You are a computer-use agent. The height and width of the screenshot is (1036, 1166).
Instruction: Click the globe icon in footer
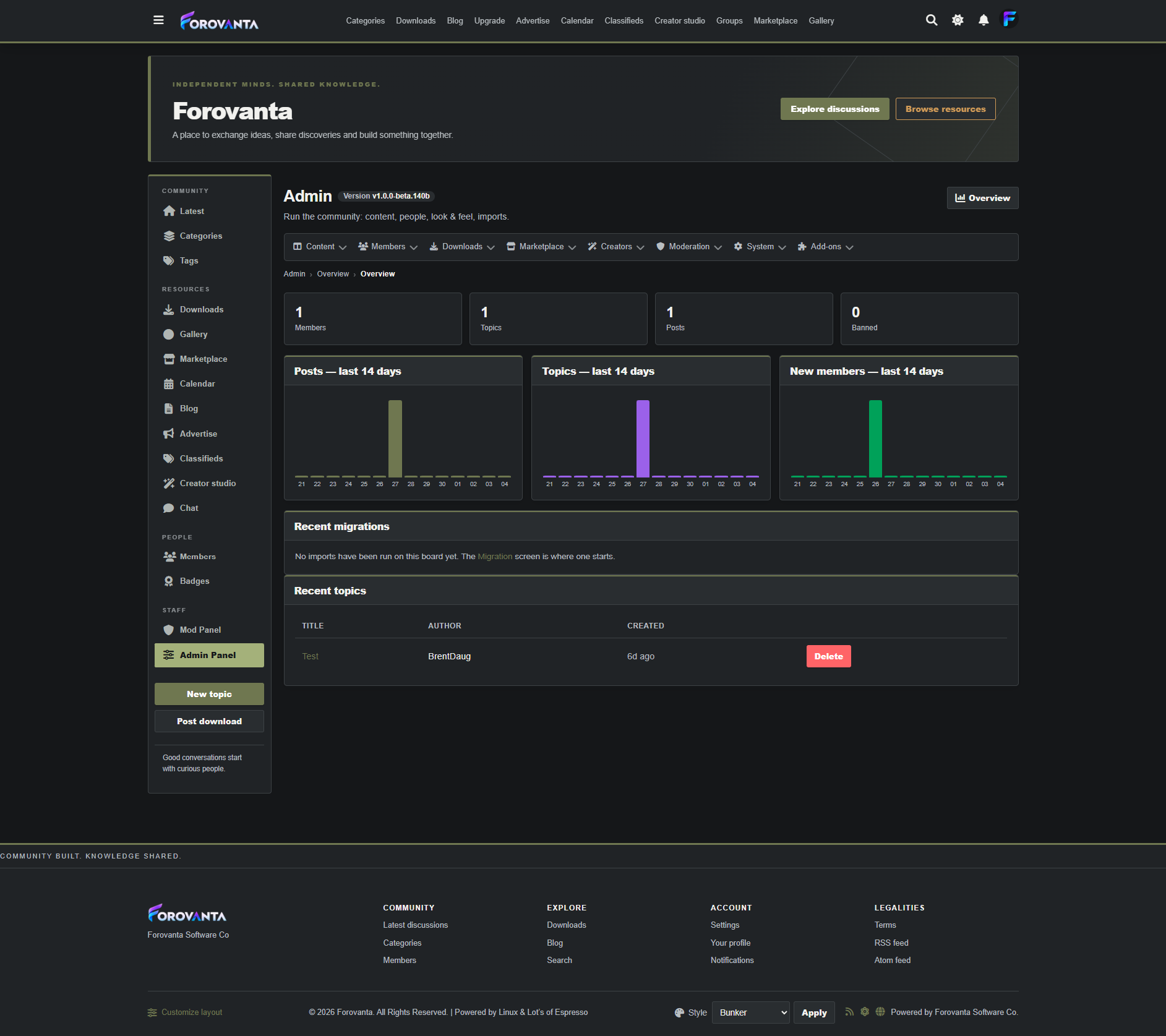[880, 1012]
